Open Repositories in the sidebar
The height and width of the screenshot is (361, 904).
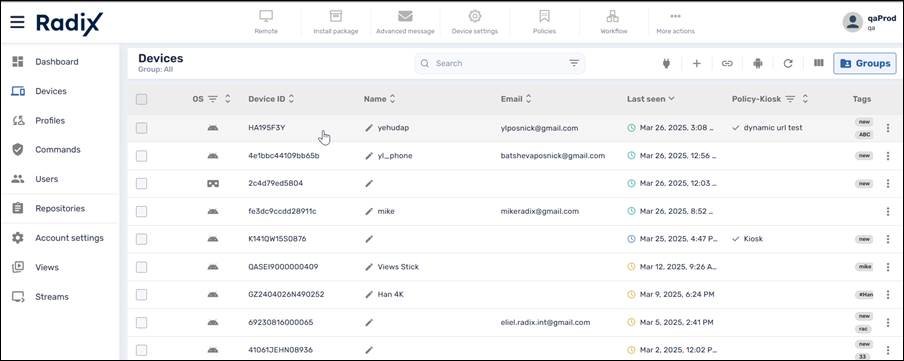(60, 208)
